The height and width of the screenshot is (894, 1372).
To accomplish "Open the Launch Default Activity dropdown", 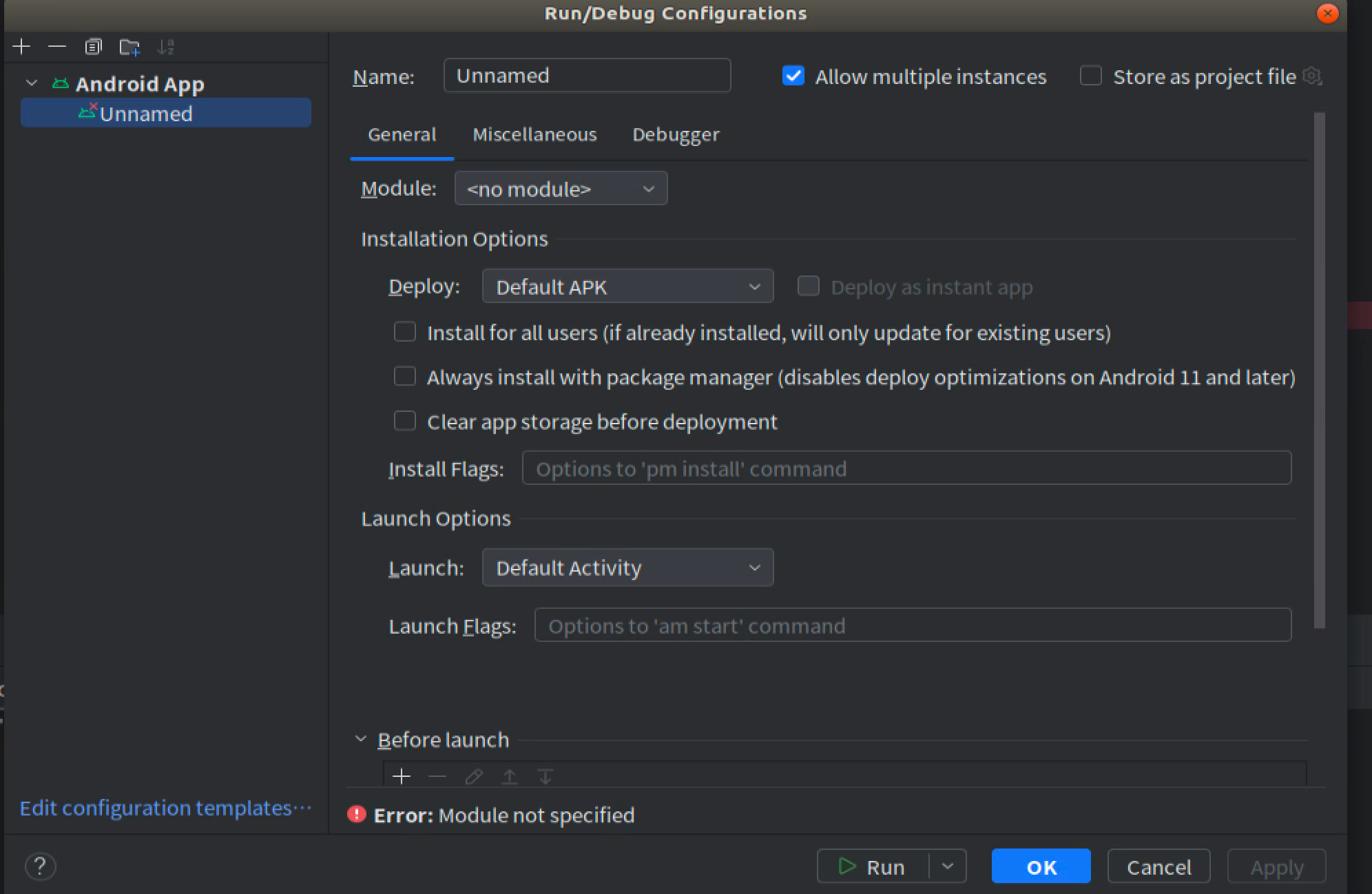I will point(627,568).
